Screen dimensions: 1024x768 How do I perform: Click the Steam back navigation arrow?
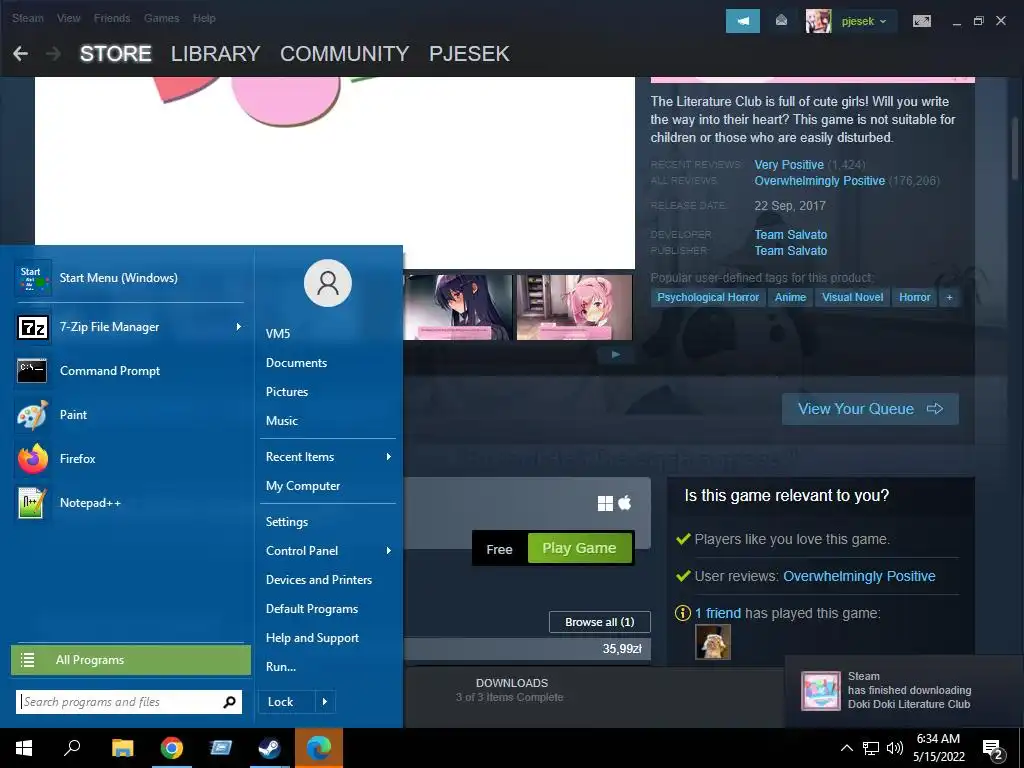tap(20, 54)
